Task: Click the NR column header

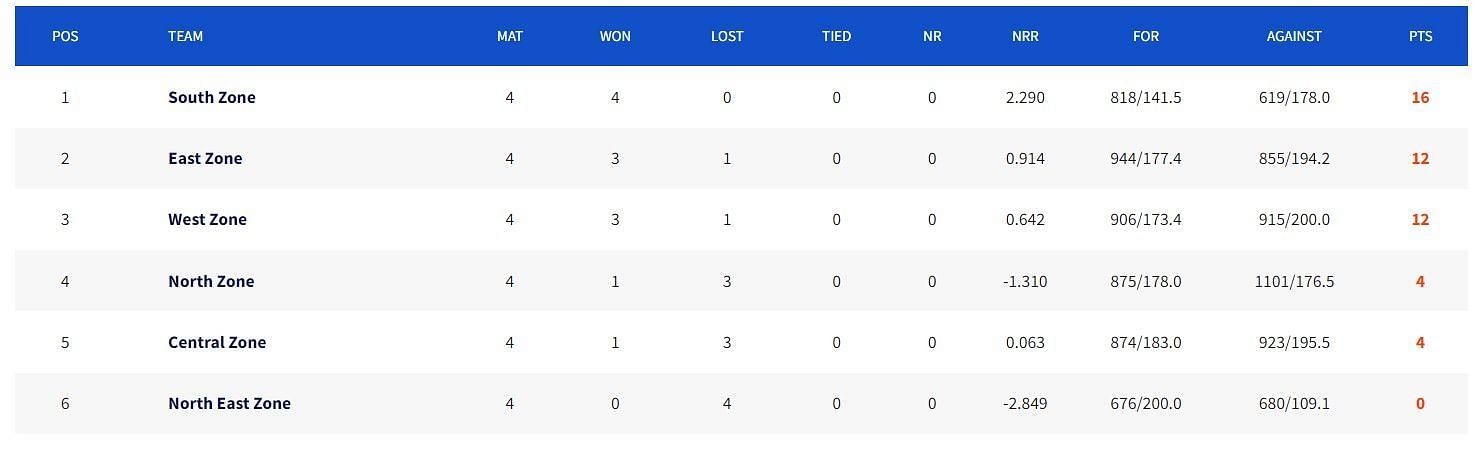Action: 932,36
